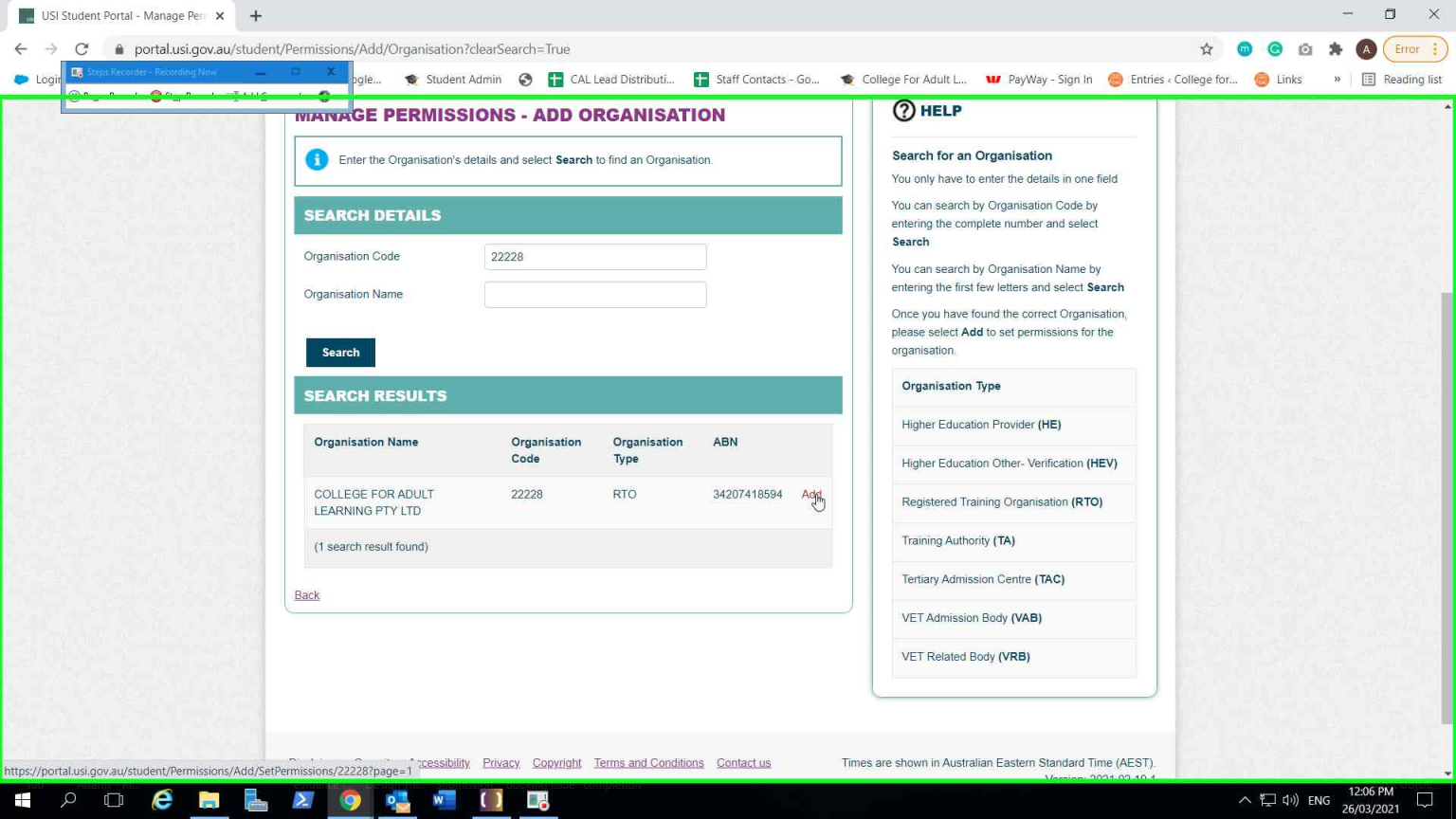Open a new browser tab
The width and height of the screenshot is (1456, 819).
[x=256, y=15]
